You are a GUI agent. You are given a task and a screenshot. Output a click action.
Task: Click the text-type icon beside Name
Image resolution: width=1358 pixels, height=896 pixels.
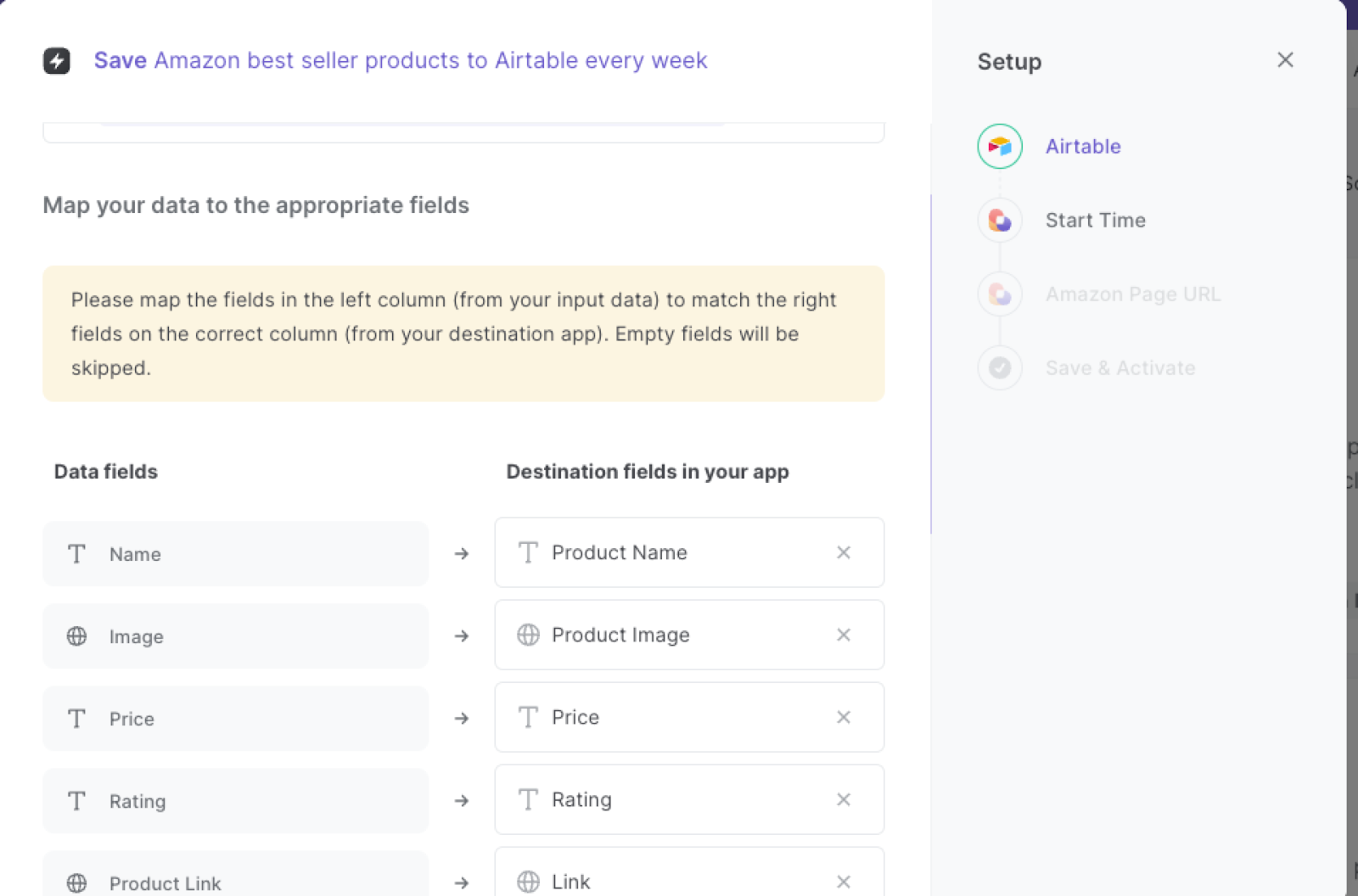(76, 553)
